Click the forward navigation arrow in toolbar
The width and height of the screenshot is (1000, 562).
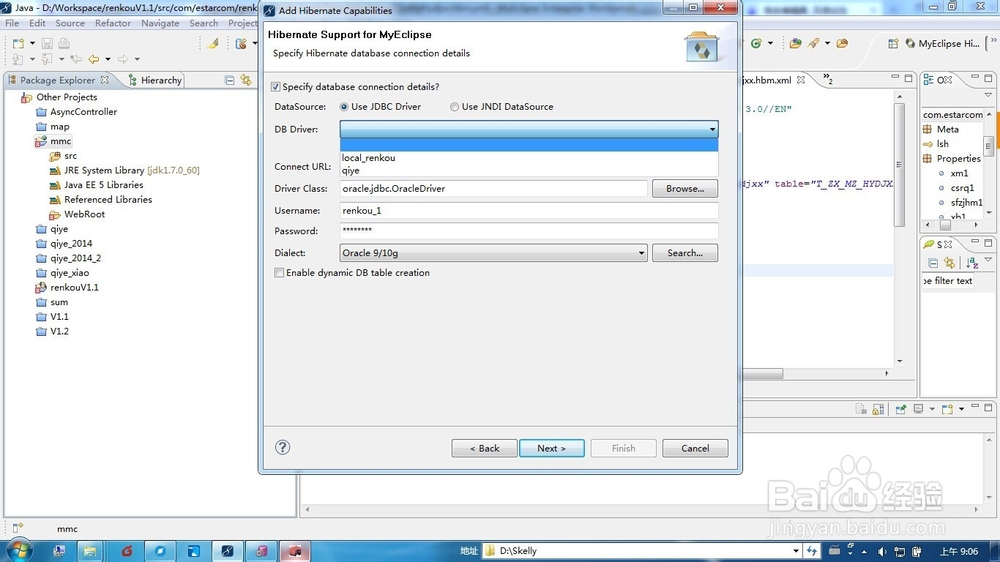tap(122, 59)
